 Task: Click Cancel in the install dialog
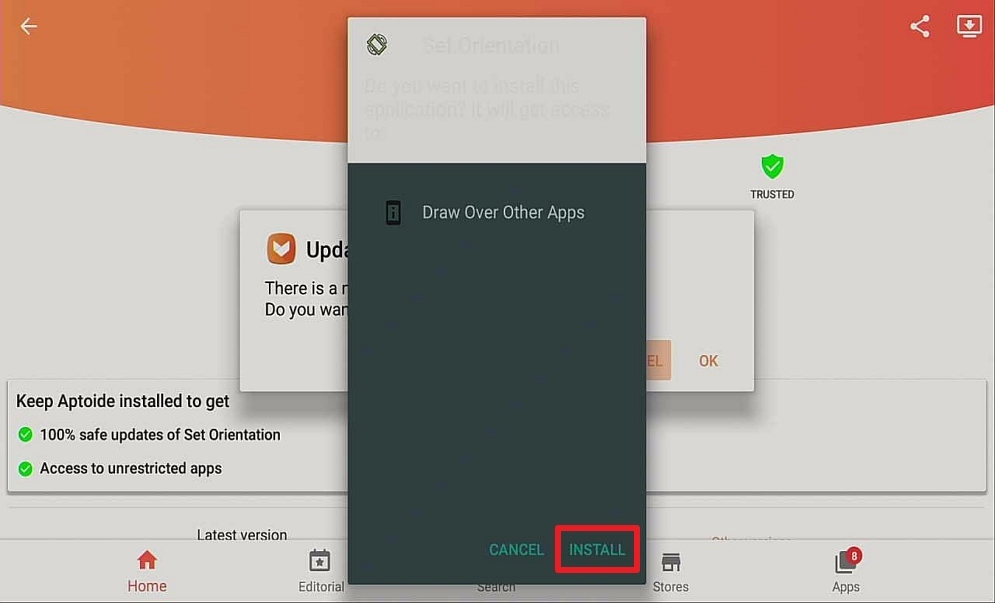coord(516,549)
